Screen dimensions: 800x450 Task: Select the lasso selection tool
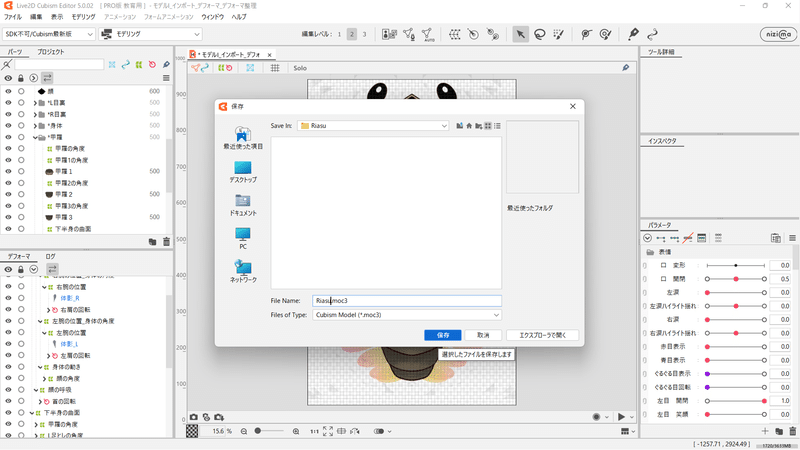[x=539, y=34]
